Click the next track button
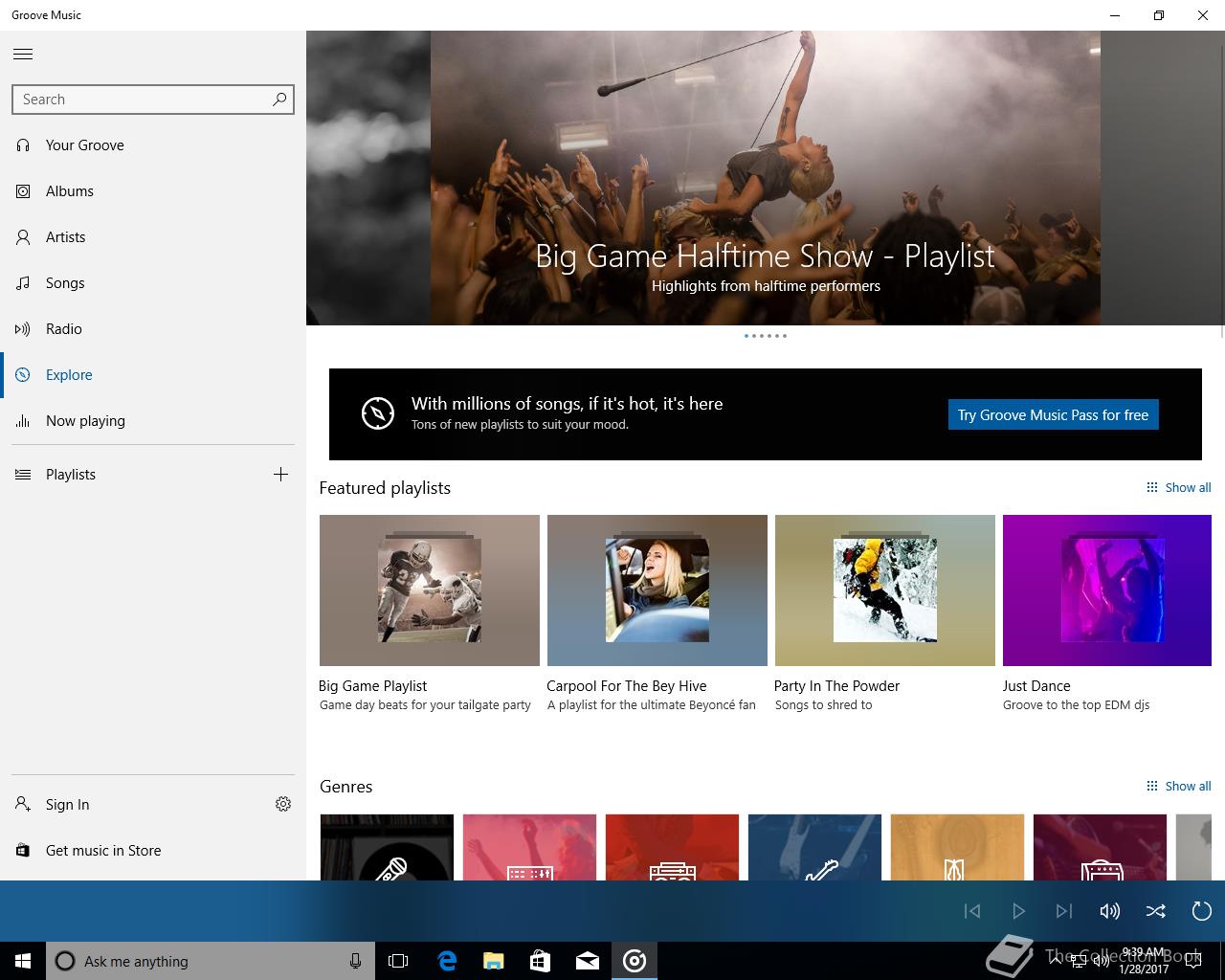The width and height of the screenshot is (1225, 980). [1064, 911]
